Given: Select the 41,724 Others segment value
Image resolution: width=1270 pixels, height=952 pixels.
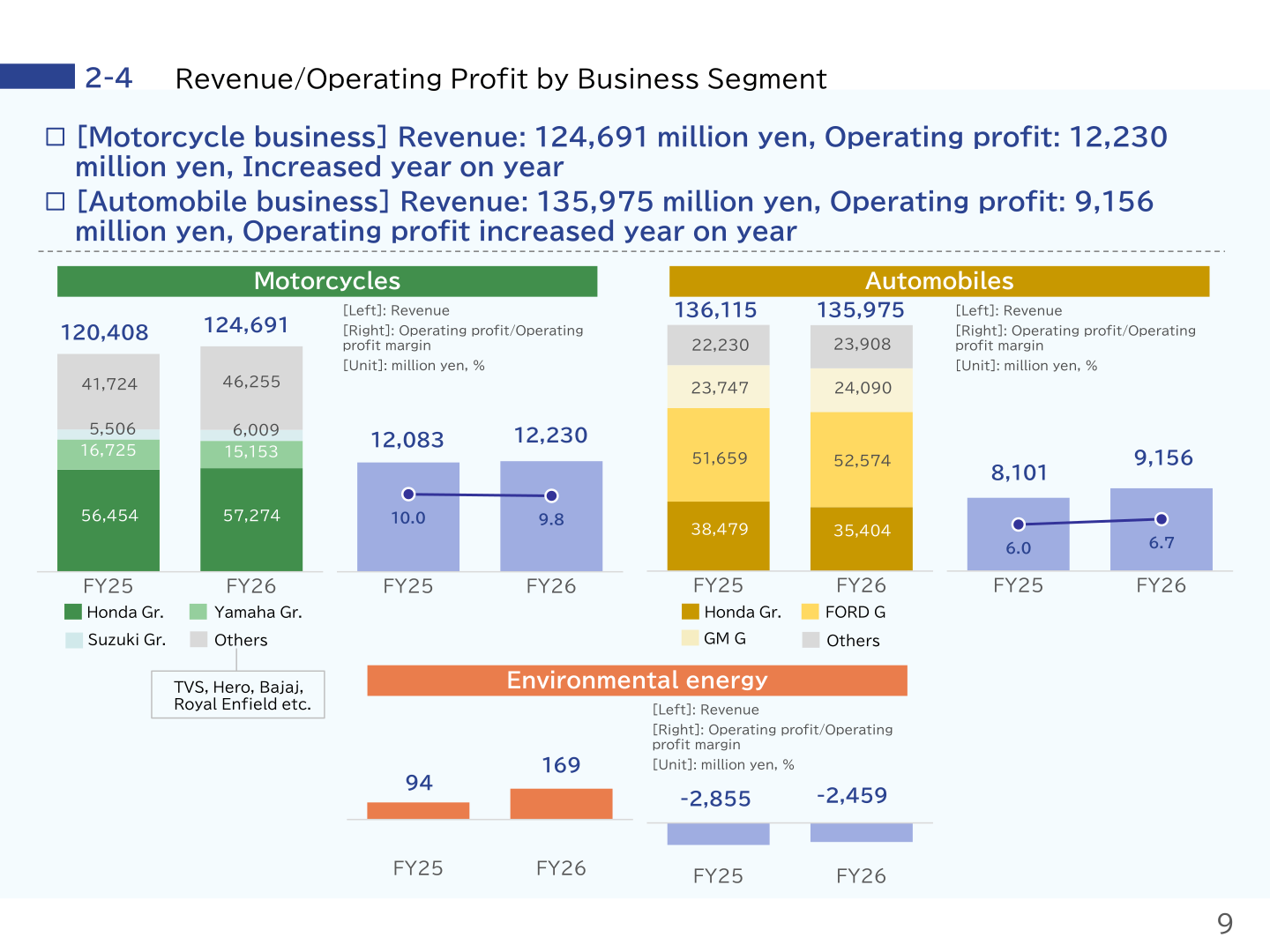Looking at the screenshot, I should pyautogui.click(x=109, y=383).
